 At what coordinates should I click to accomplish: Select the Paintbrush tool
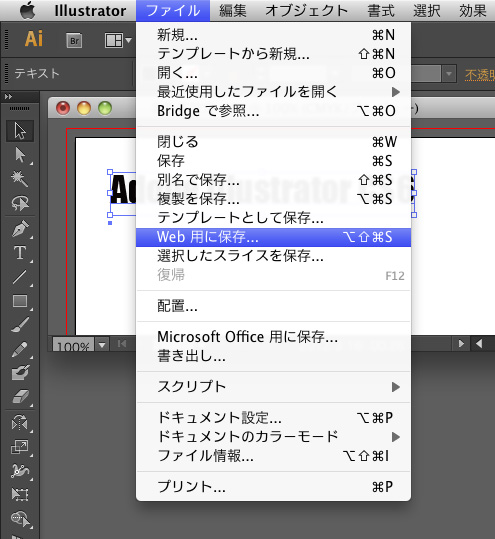[20, 325]
